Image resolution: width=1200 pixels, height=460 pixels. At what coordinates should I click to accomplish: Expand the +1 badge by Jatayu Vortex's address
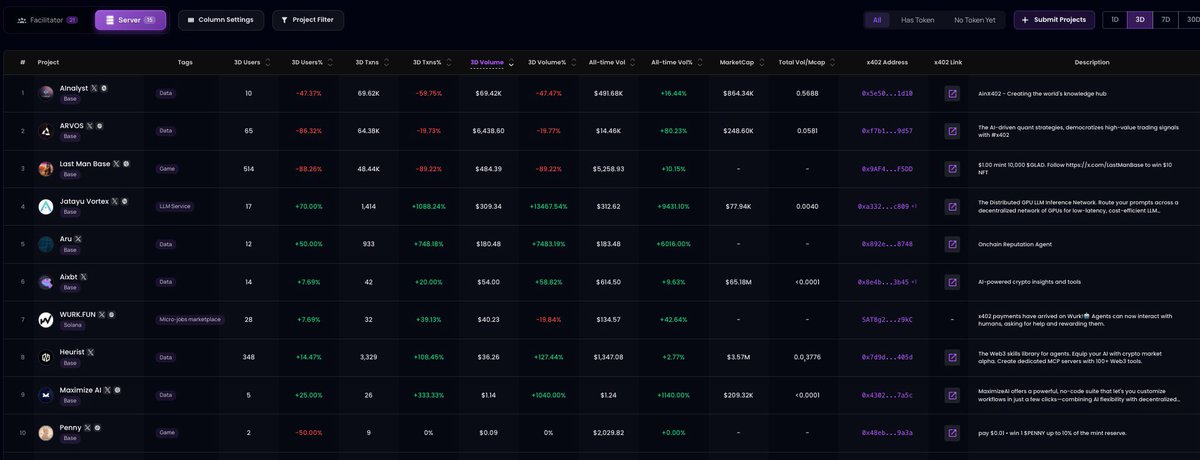click(x=914, y=206)
